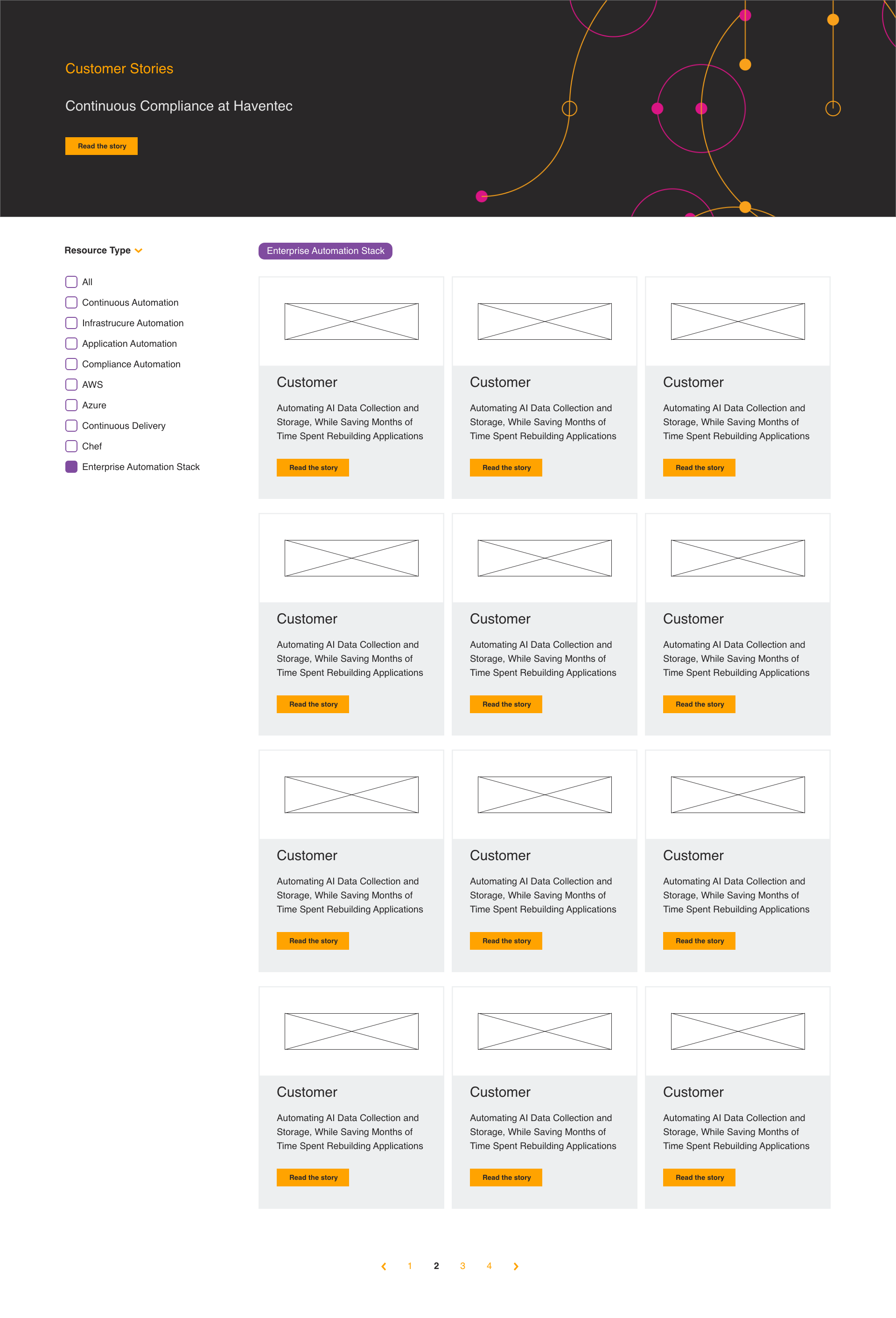Image resolution: width=896 pixels, height=1318 pixels.
Task: Open the image placeholder of the first top-row card
Action: (351, 322)
